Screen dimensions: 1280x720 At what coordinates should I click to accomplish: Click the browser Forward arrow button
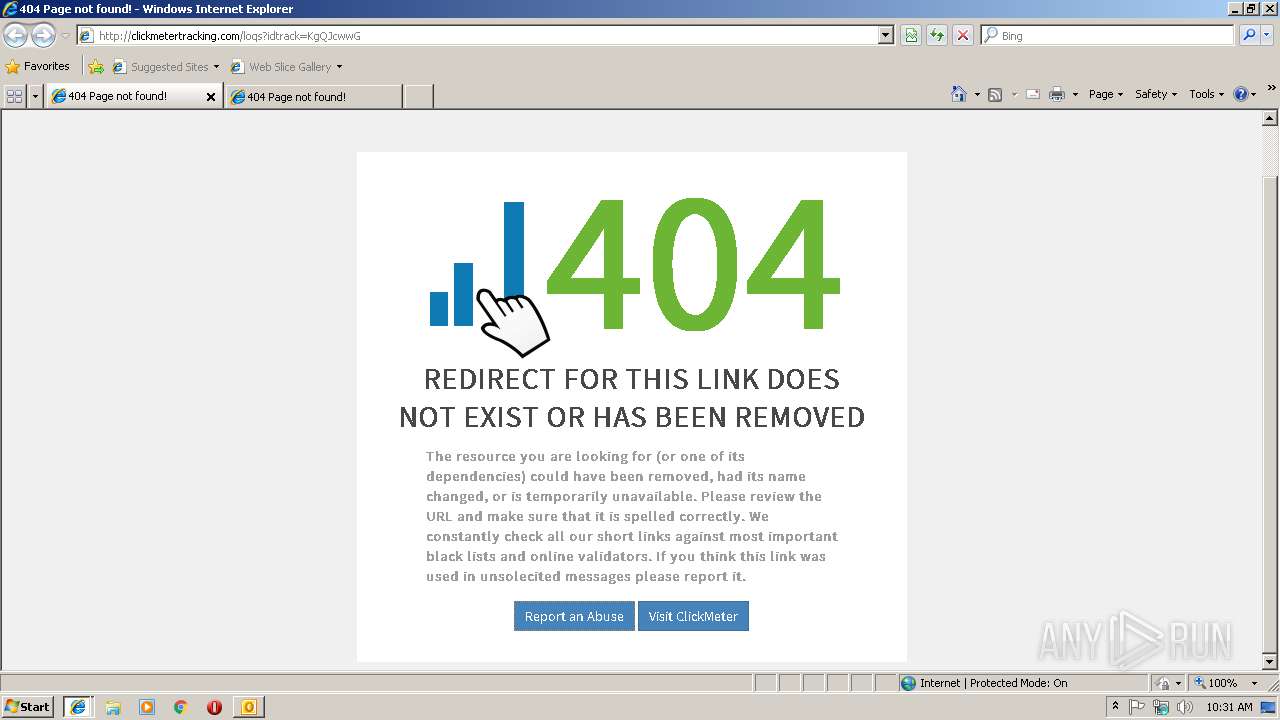[x=43, y=35]
